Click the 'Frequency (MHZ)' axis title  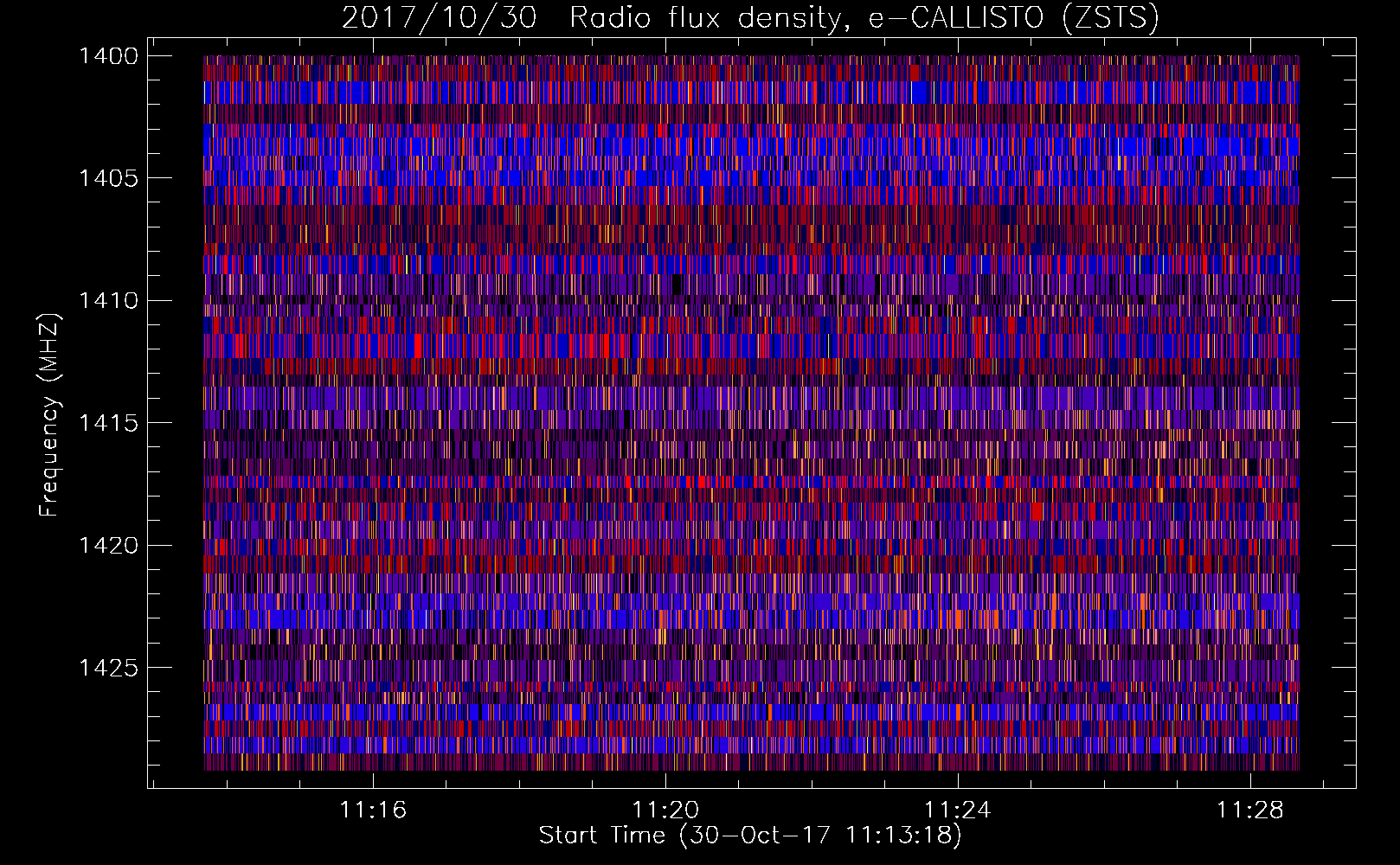(x=49, y=414)
